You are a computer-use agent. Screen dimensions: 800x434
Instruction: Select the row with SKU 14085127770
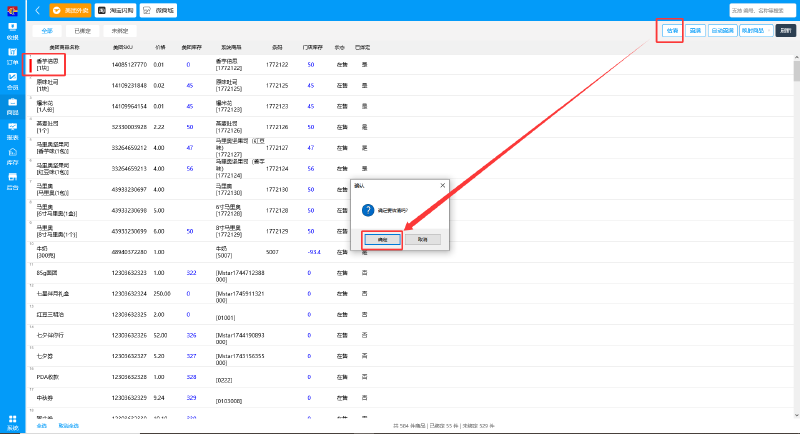pos(411,65)
